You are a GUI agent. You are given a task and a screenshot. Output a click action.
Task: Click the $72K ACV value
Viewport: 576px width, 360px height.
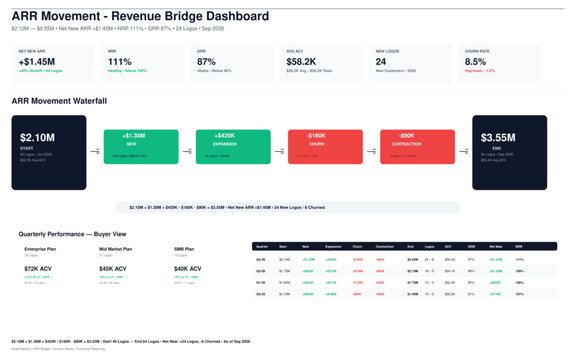click(x=38, y=269)
